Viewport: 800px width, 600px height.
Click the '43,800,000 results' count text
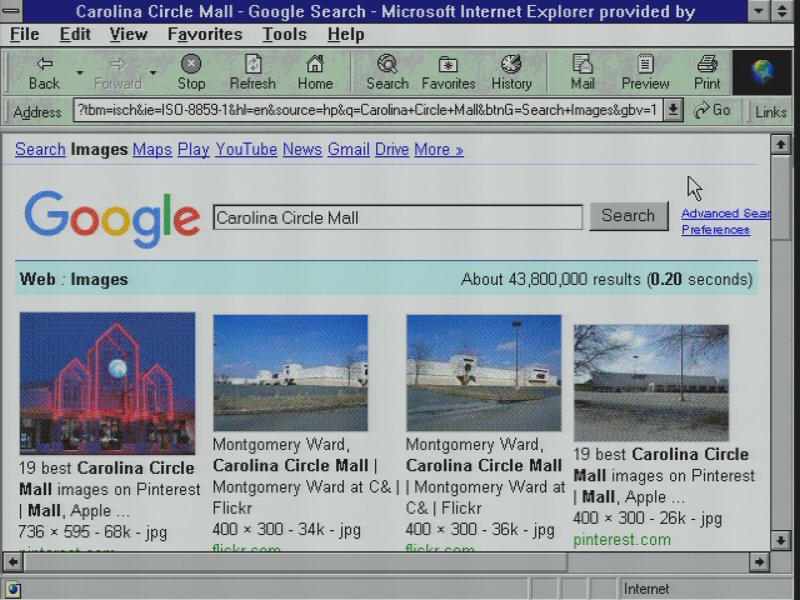pyautogui.click(x=574, y=280)
